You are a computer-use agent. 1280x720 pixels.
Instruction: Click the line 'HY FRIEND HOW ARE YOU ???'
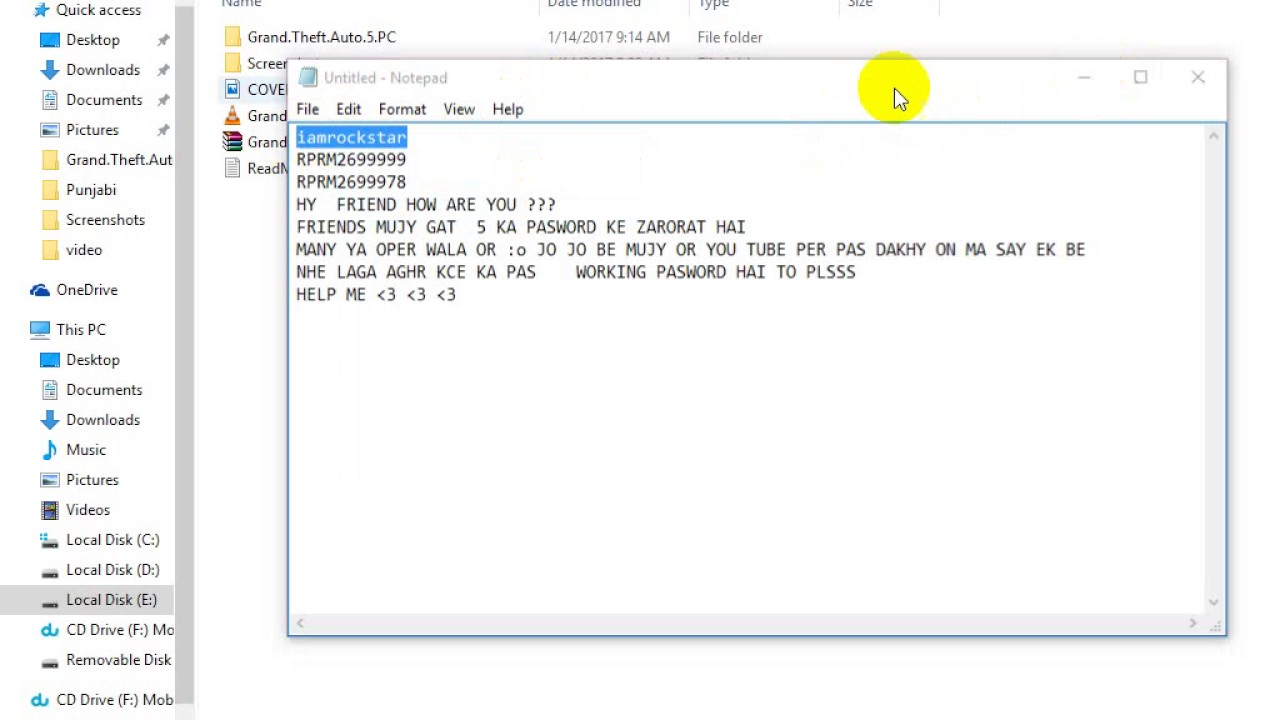[x=426, y=205]
